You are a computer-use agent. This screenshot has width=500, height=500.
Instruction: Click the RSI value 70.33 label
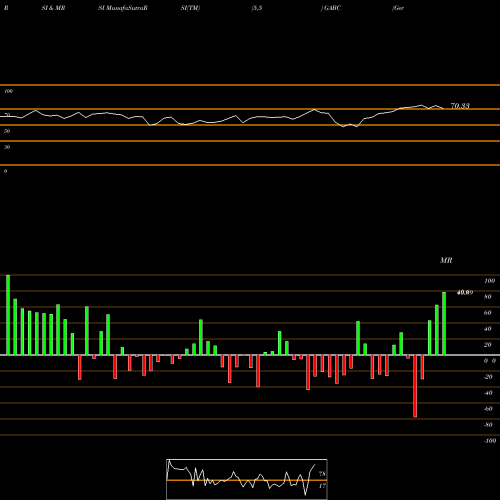[x=460, y=106]
